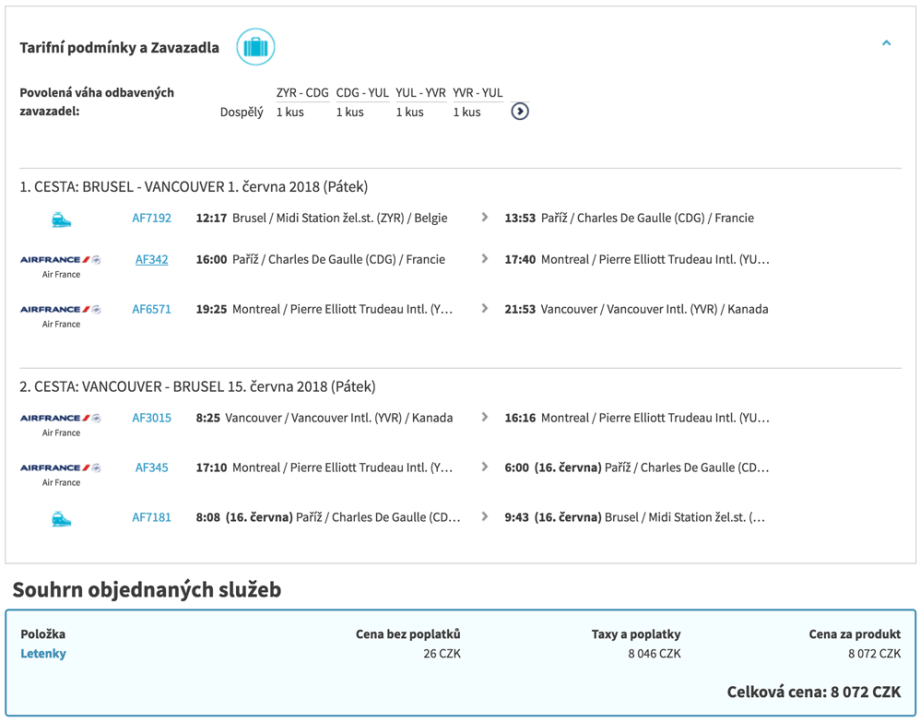This screenshot has width=920, height=722.
Task: Click the circled arrow next to baggage allowance
Action: 519,111
